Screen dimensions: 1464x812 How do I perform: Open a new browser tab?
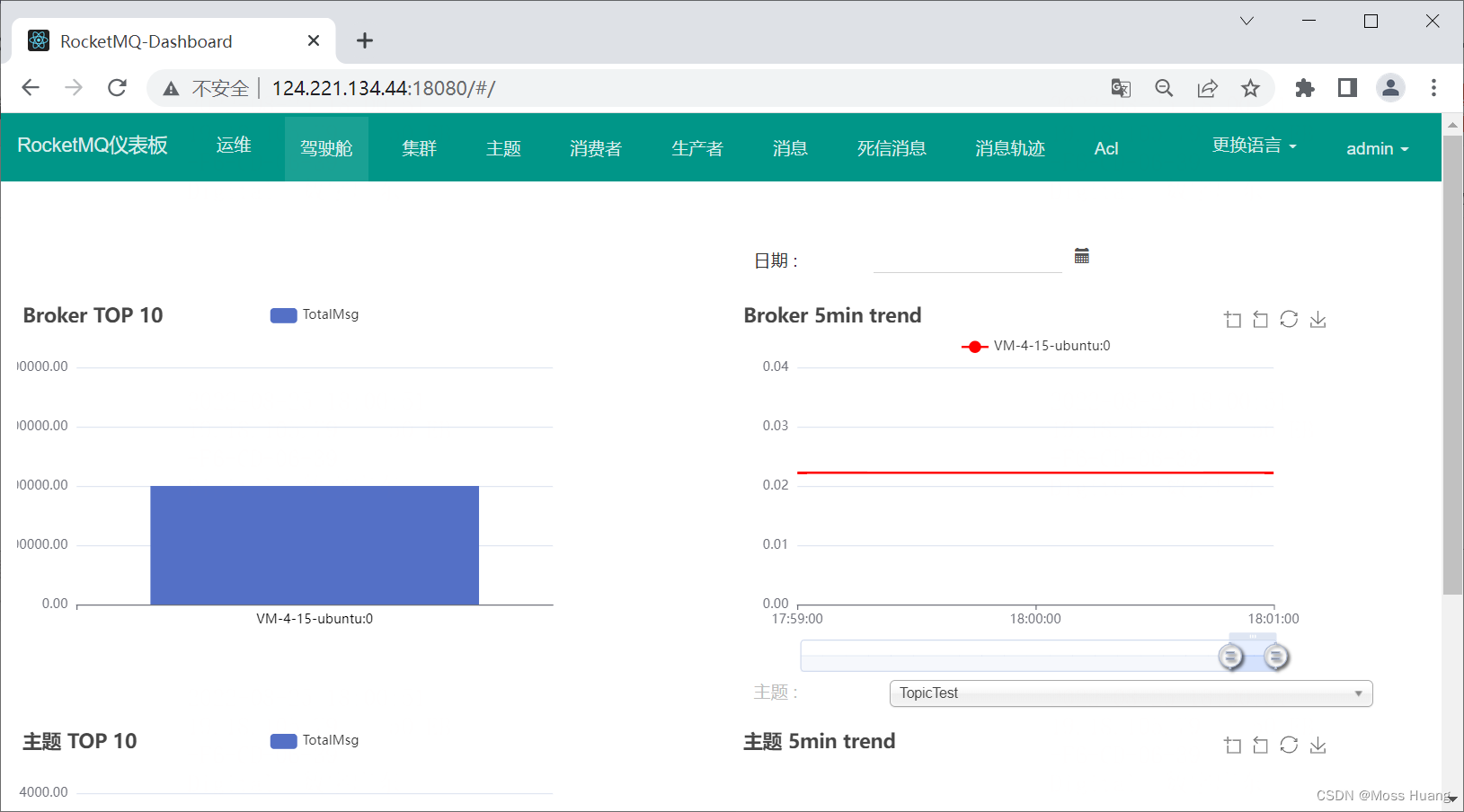[x=364, y=40]
